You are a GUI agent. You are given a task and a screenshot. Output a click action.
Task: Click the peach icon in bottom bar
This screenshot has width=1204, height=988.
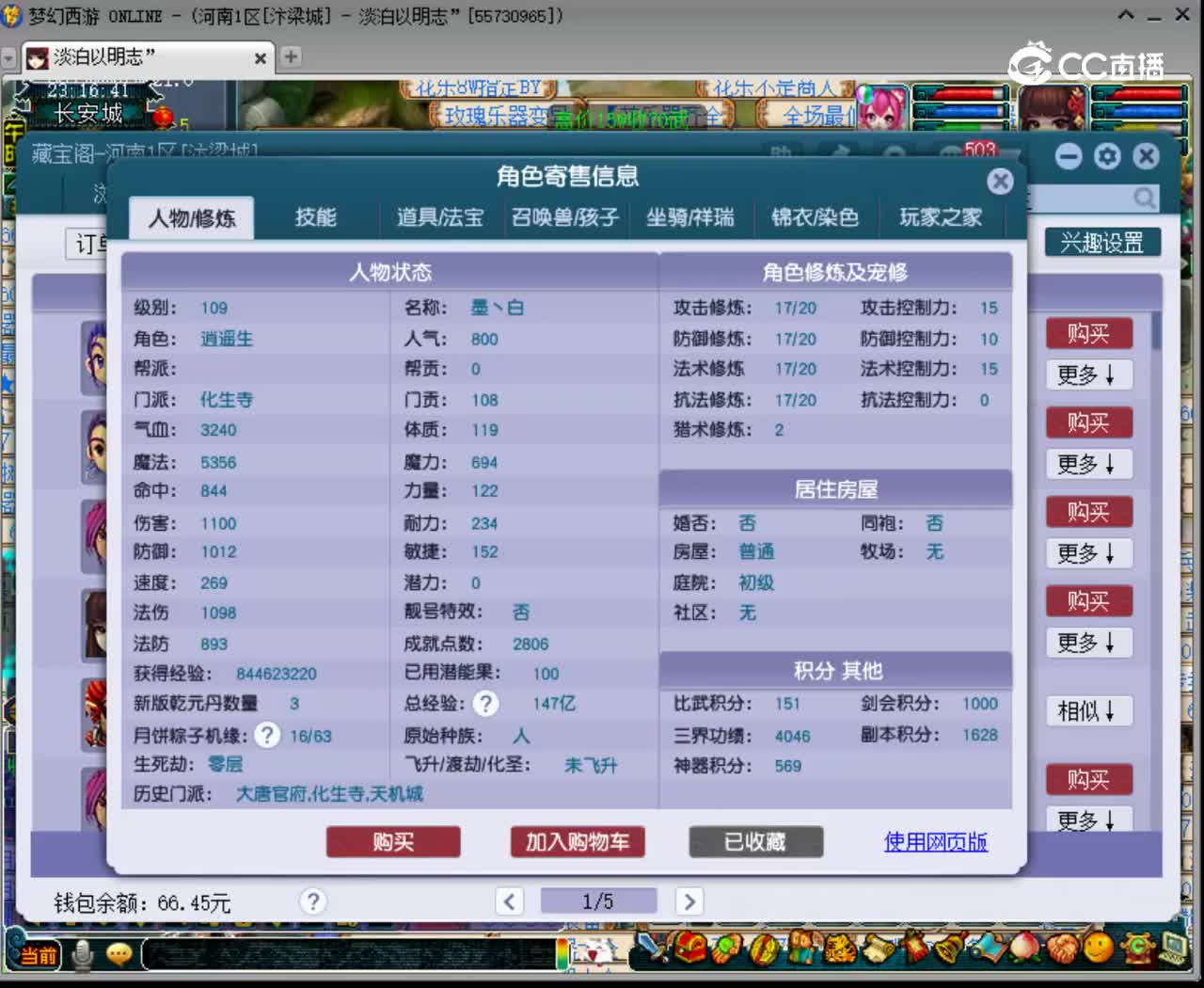[1026, 948]
